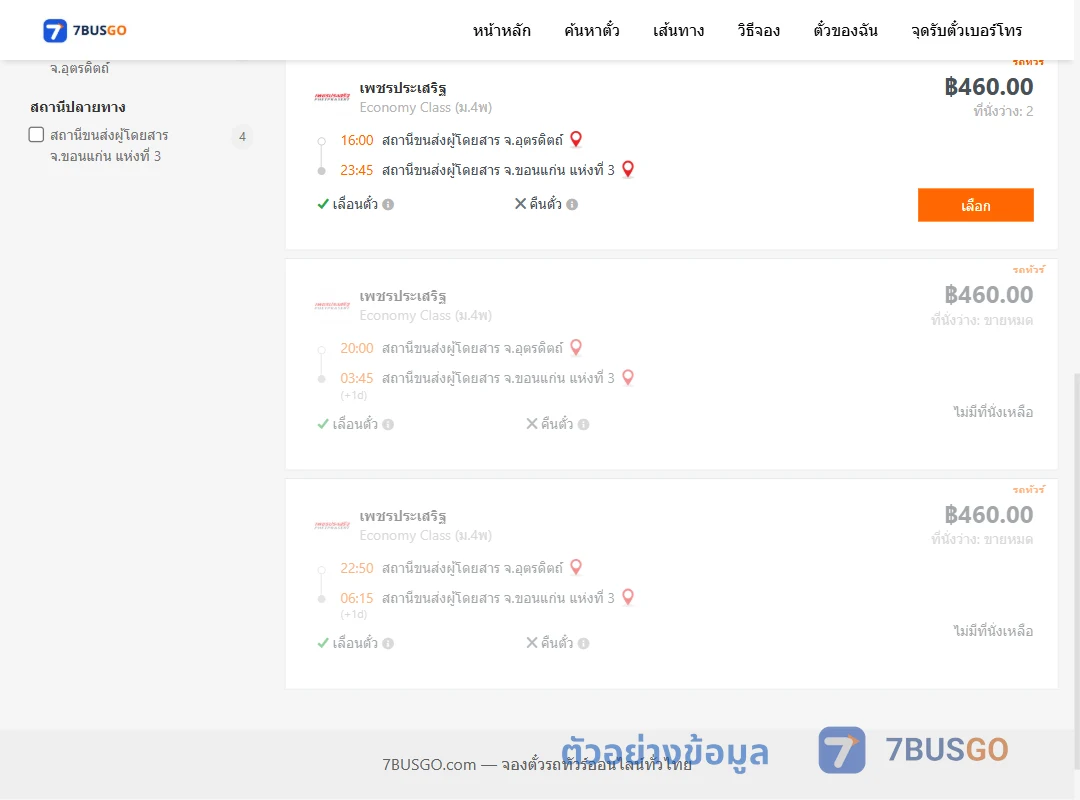Click the 16:00 departure time
The image size is (1080, 800).
click(357, 141)
